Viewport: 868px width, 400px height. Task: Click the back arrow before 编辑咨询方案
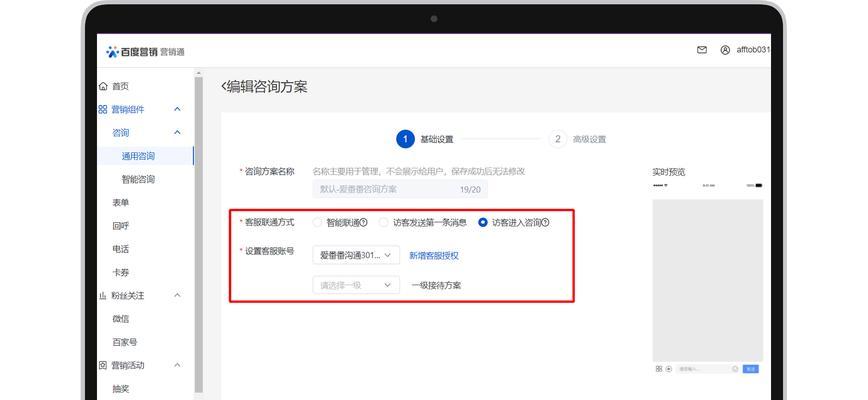224,86
